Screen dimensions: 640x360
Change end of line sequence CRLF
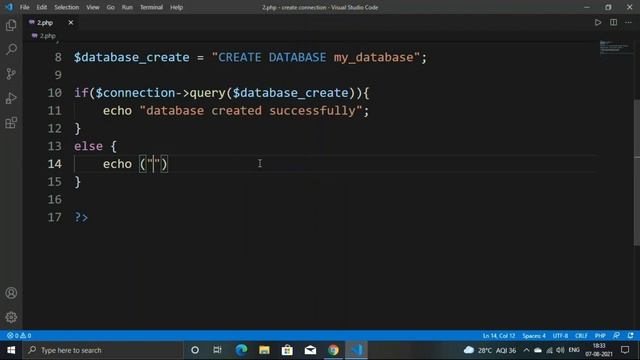click(x=581, y=336)
